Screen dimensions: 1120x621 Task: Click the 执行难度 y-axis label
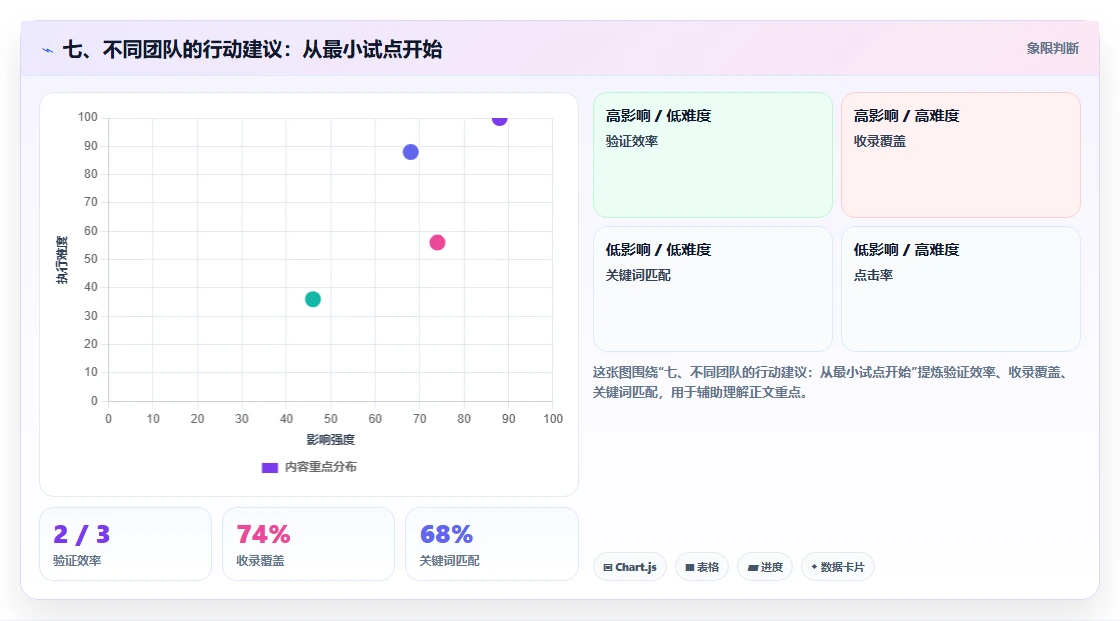pyautogui.click(x=62, y=259)
